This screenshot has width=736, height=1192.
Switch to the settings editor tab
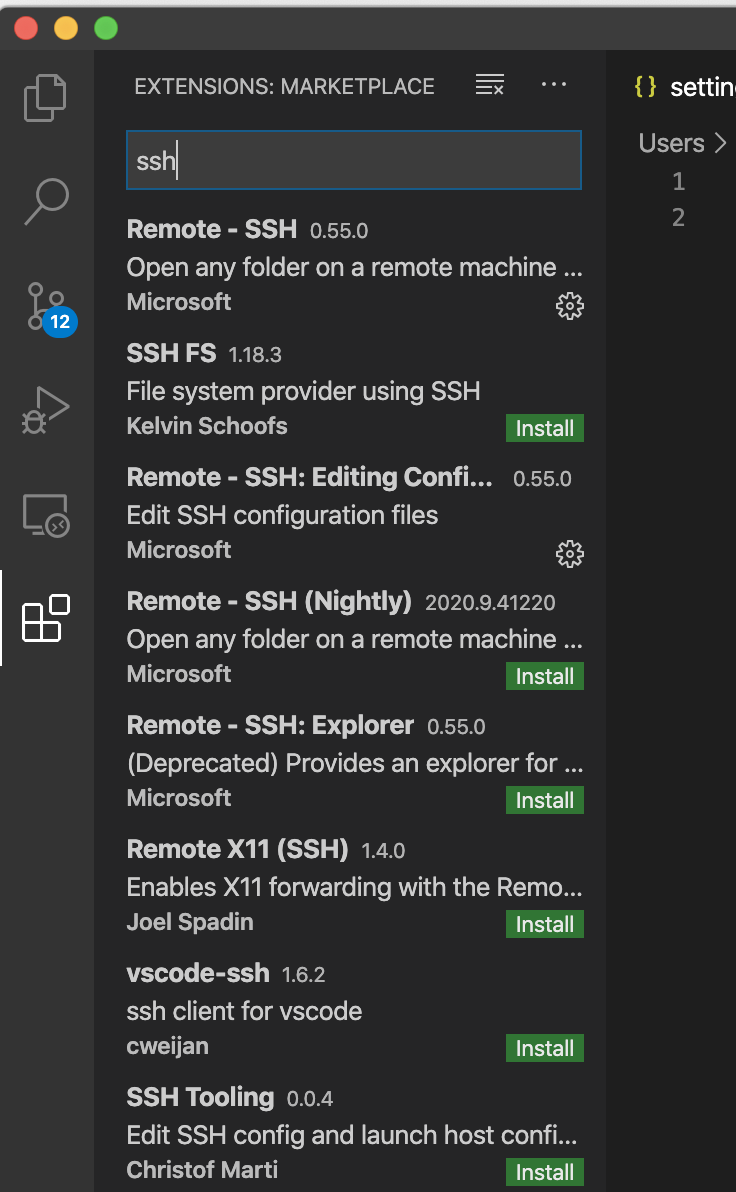(x=690, y=87)
